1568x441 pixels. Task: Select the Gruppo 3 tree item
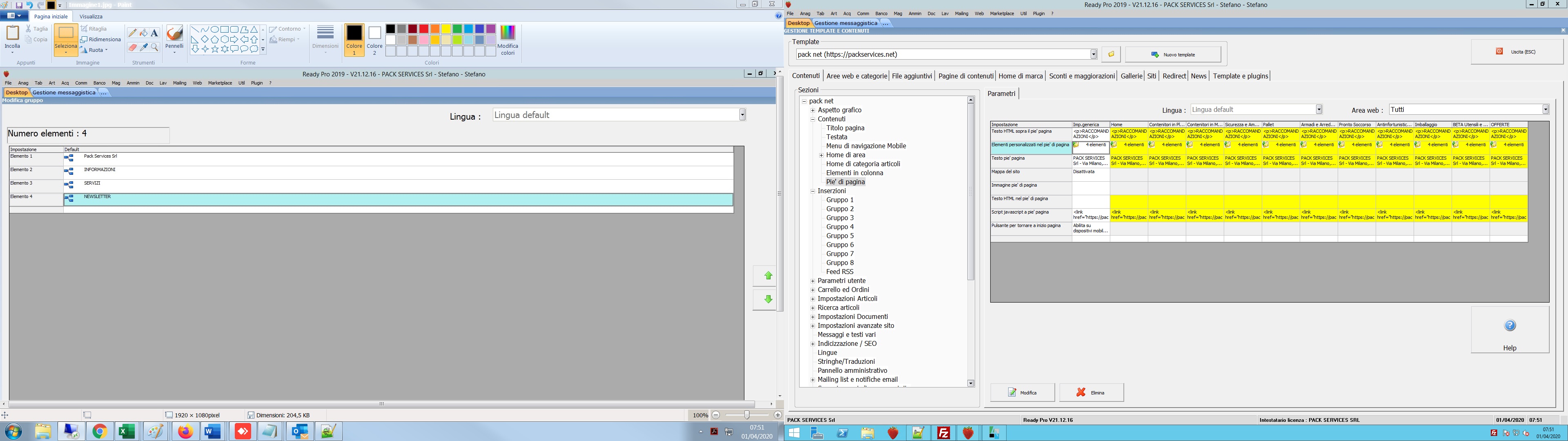840,218
